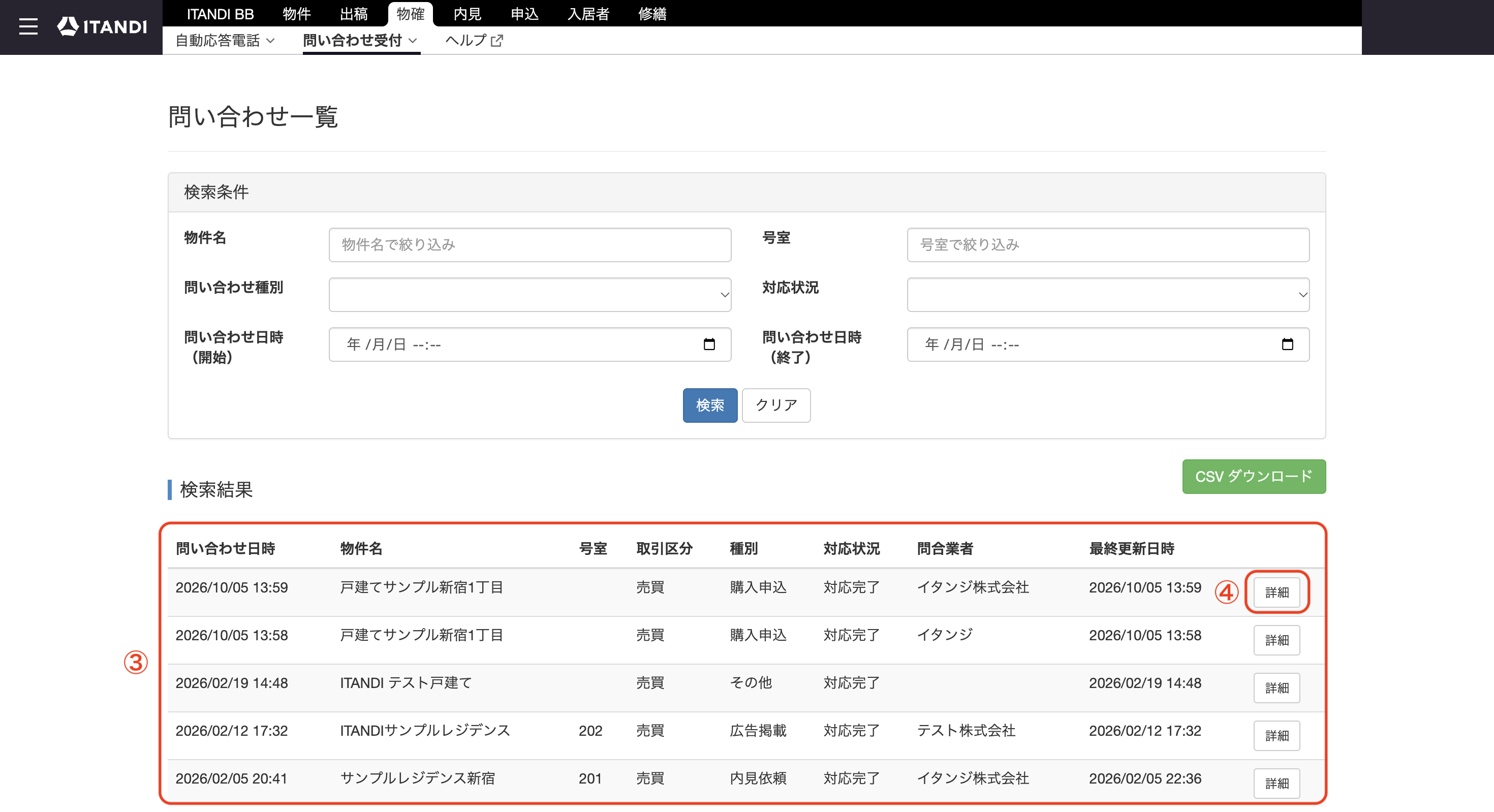
Task: Switch to the 修繕 tab
Action: point(652,14)
